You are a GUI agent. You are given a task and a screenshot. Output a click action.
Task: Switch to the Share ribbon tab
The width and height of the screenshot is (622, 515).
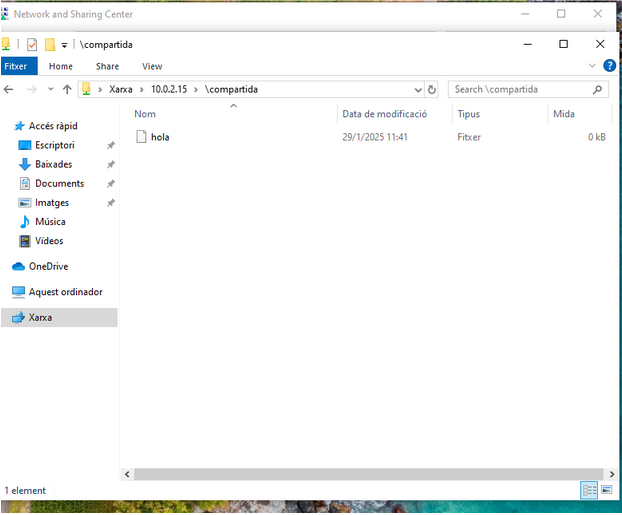coord(107,66)
